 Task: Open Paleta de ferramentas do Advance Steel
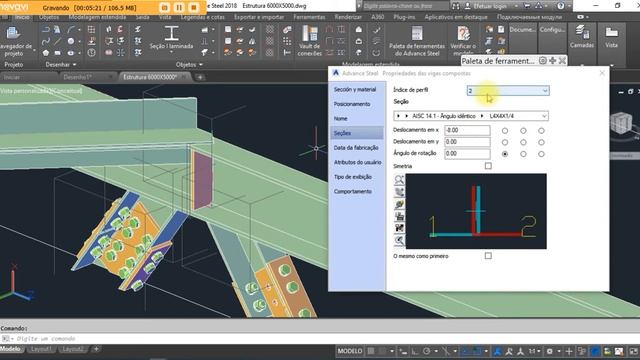point(417,41)
